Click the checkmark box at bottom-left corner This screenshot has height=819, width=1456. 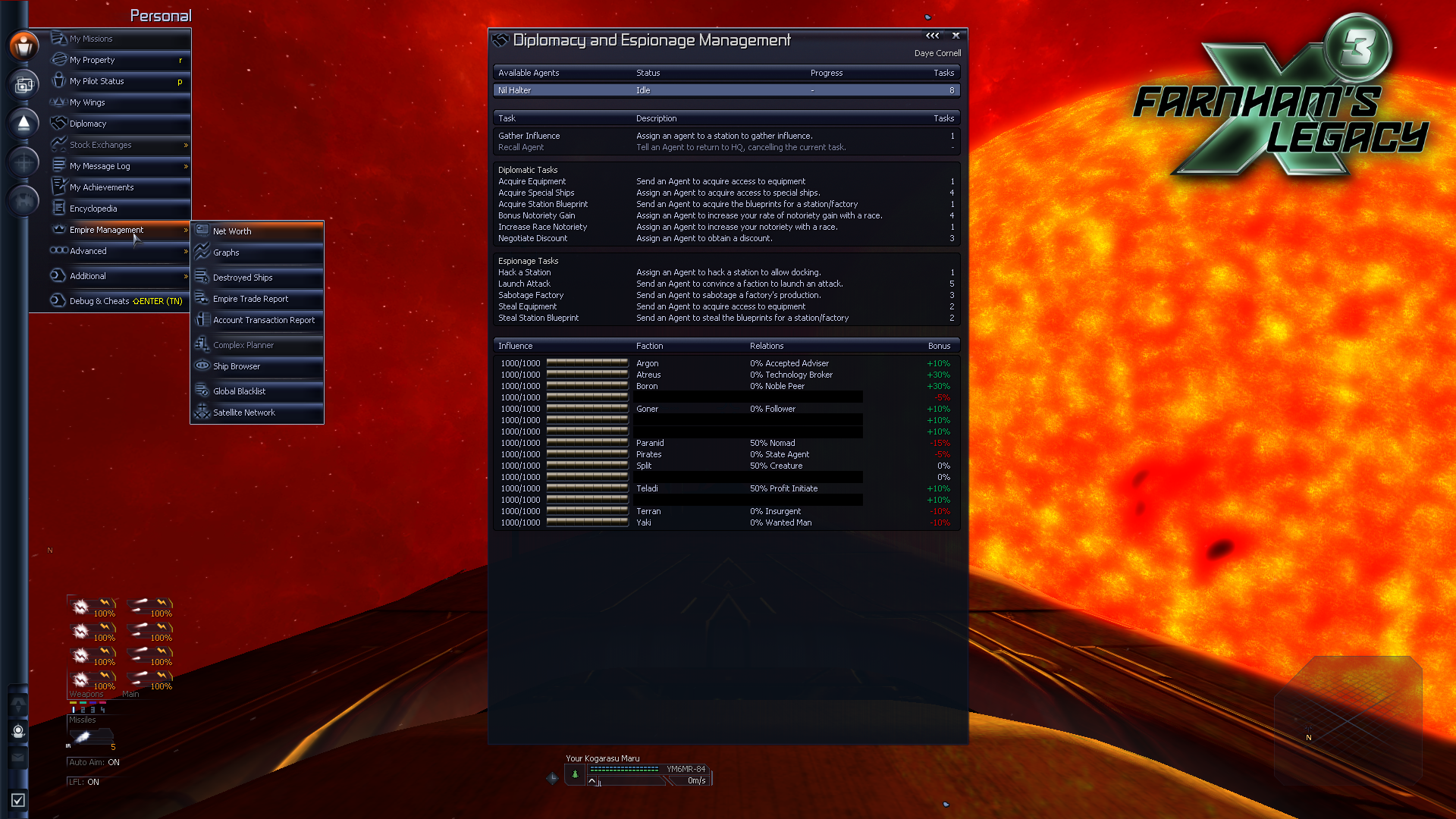click(x=18, y=800)
